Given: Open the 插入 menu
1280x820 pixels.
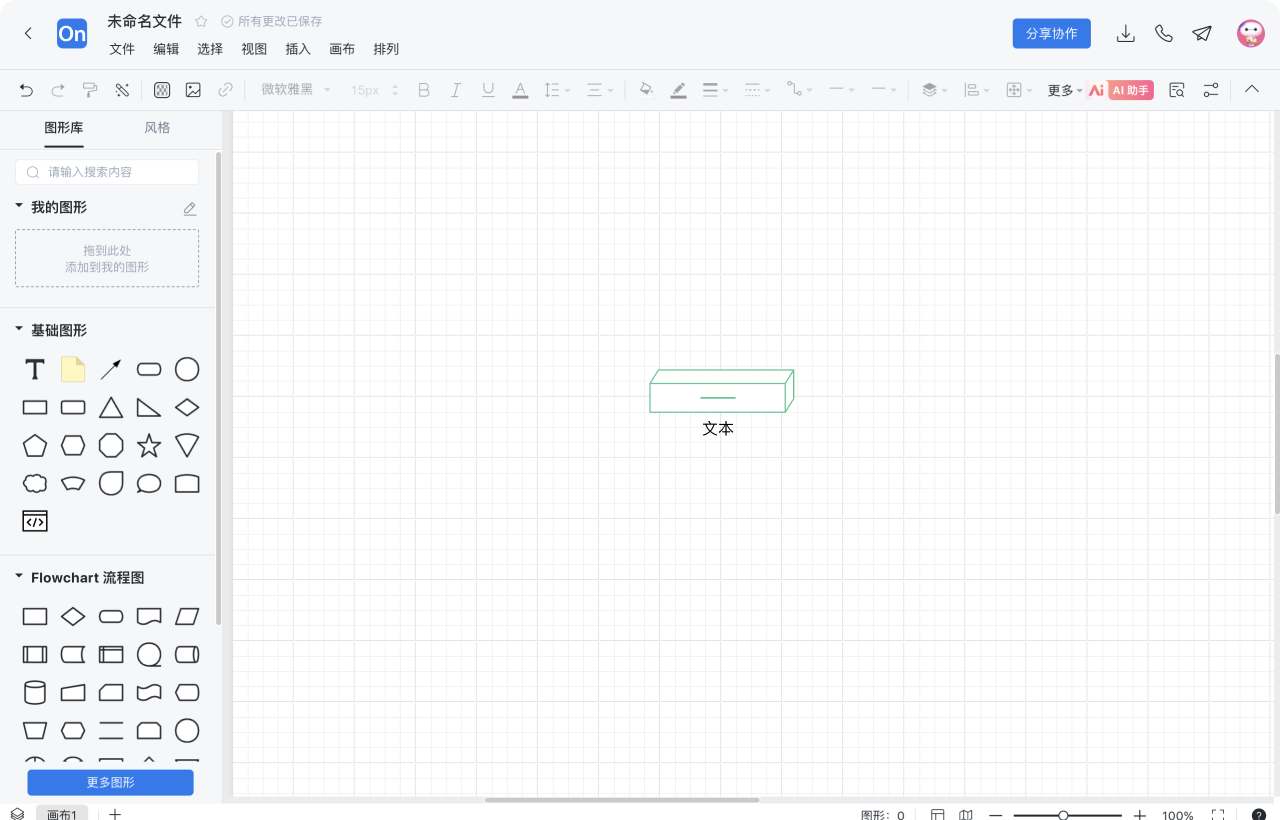Looking at the screenshot, I should [x=298, y=49].
